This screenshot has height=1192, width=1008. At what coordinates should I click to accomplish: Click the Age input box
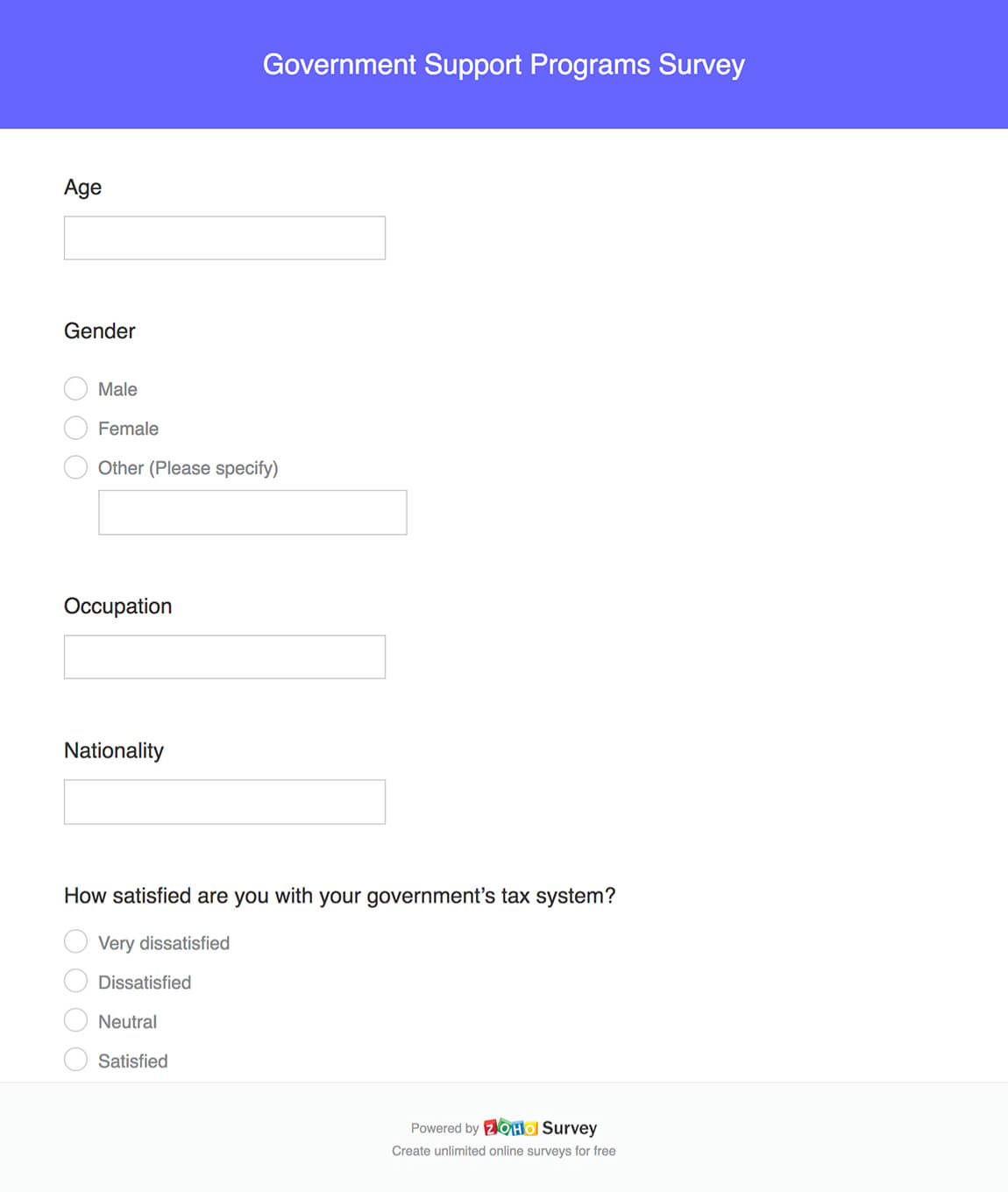(x=224, y=238)
